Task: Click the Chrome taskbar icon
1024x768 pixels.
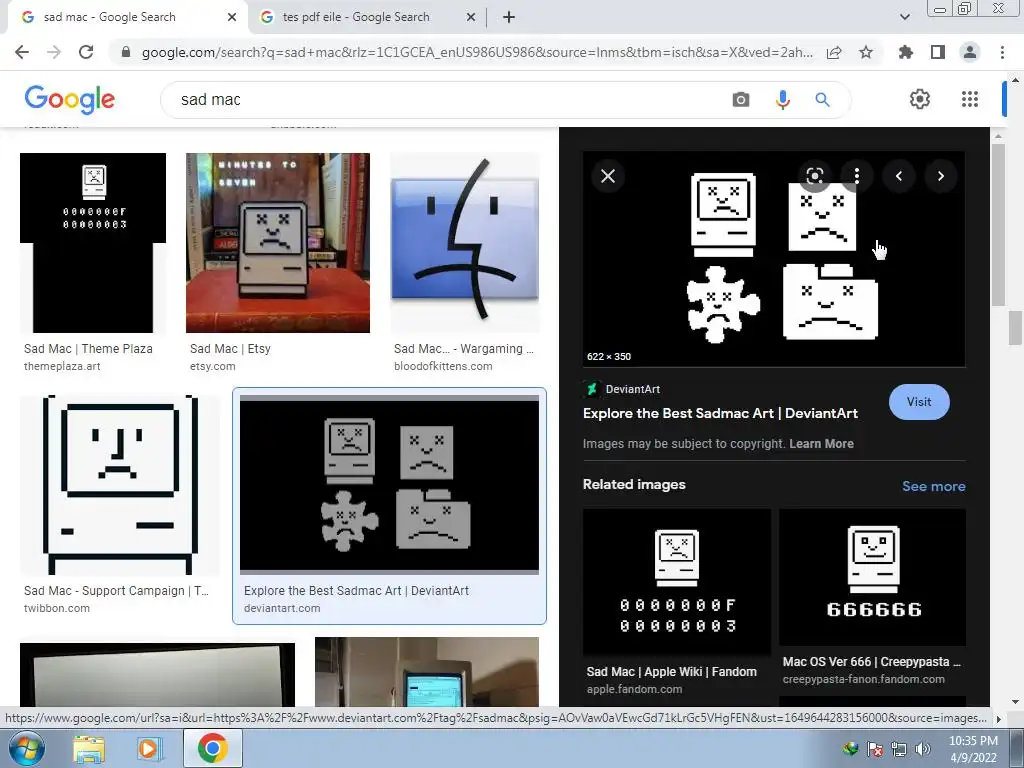Action: click(x=213, y=748)
